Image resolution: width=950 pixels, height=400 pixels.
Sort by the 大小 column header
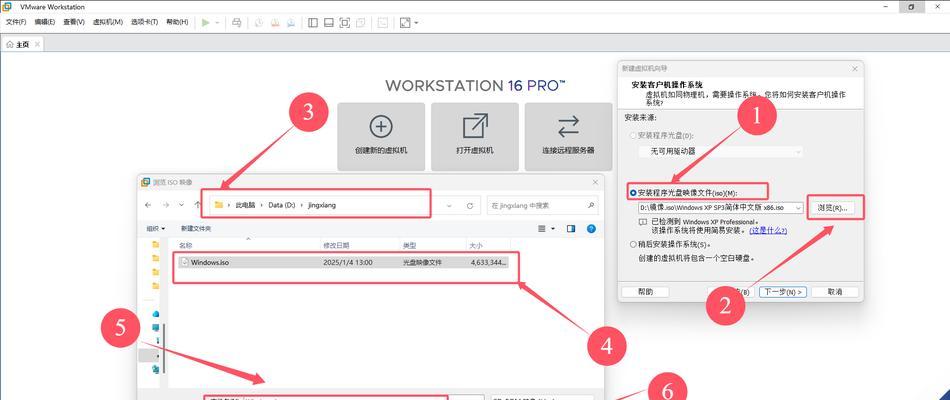pyautogui.click(x=476, y=245)
